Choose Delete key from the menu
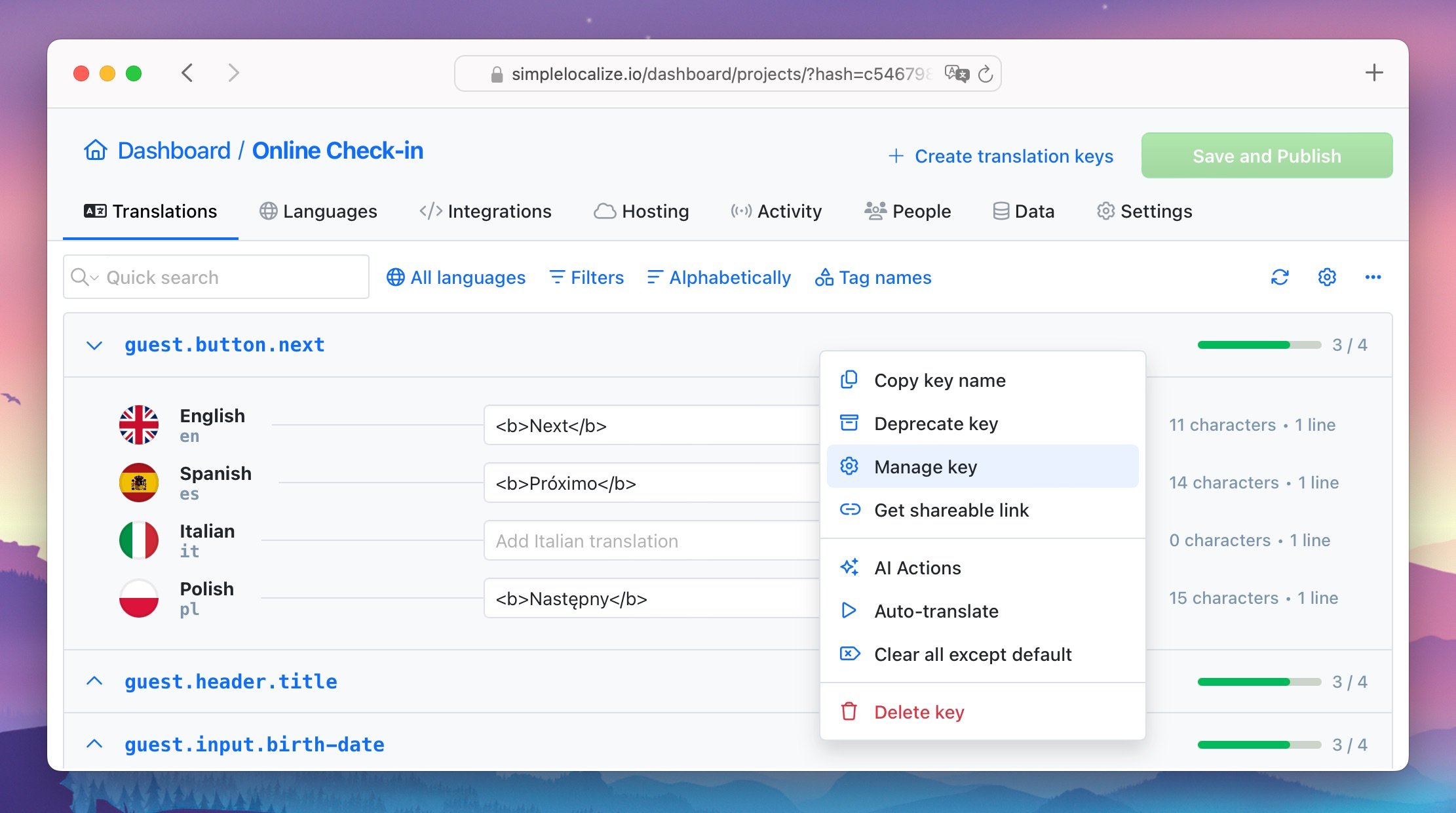1456x813 pixels. pos(919,711)
